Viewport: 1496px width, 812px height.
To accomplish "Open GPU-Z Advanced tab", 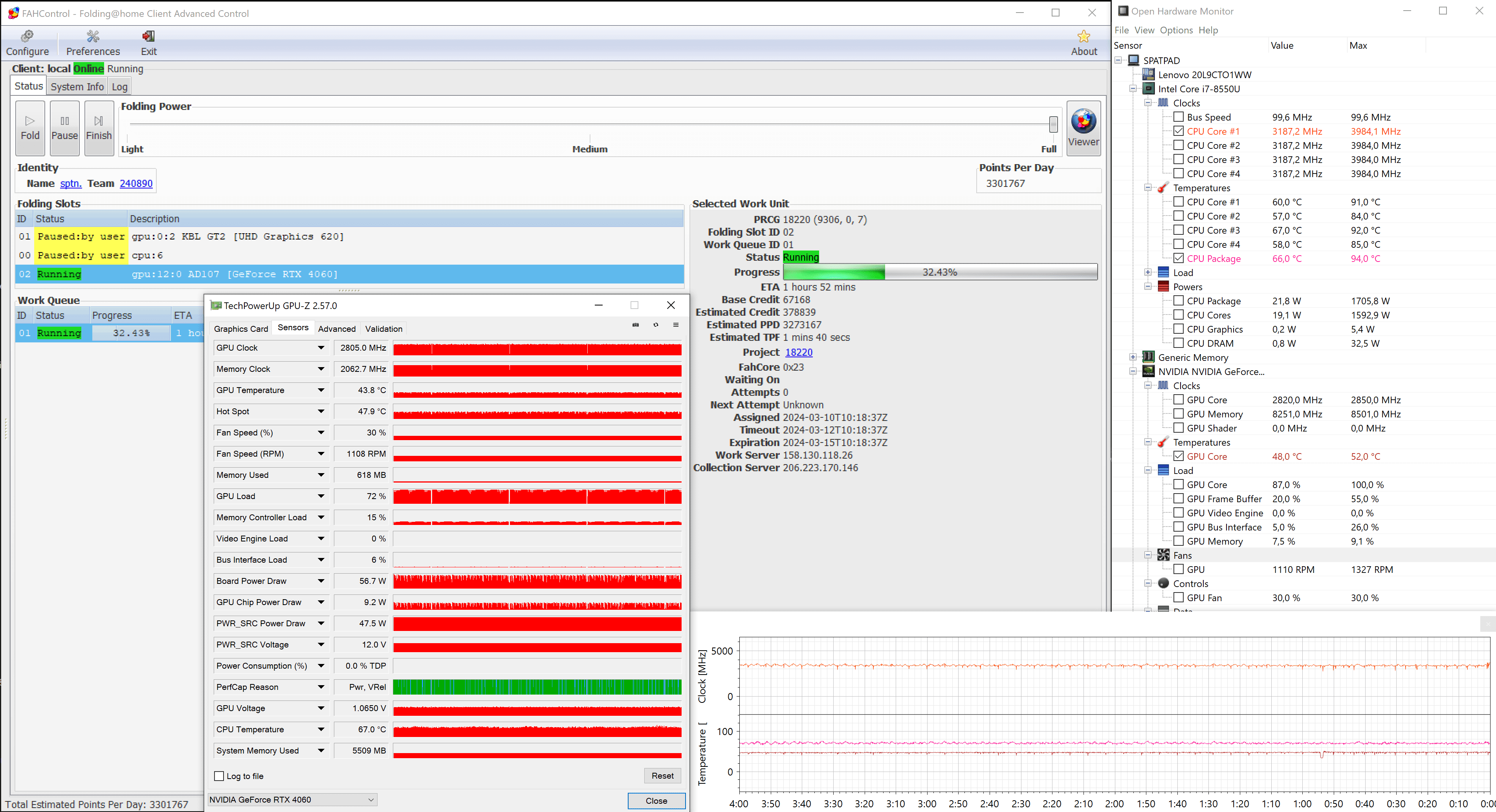I will tap(337, 329).
